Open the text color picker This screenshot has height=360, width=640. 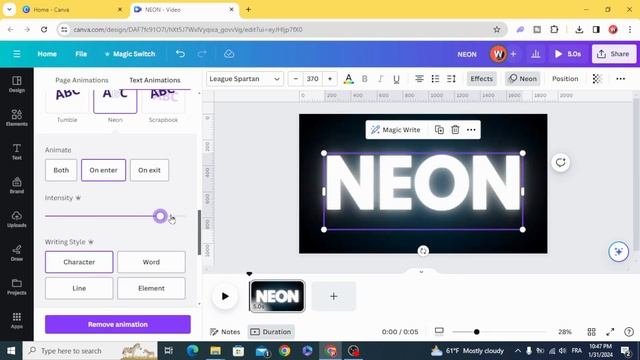(349, 79)
